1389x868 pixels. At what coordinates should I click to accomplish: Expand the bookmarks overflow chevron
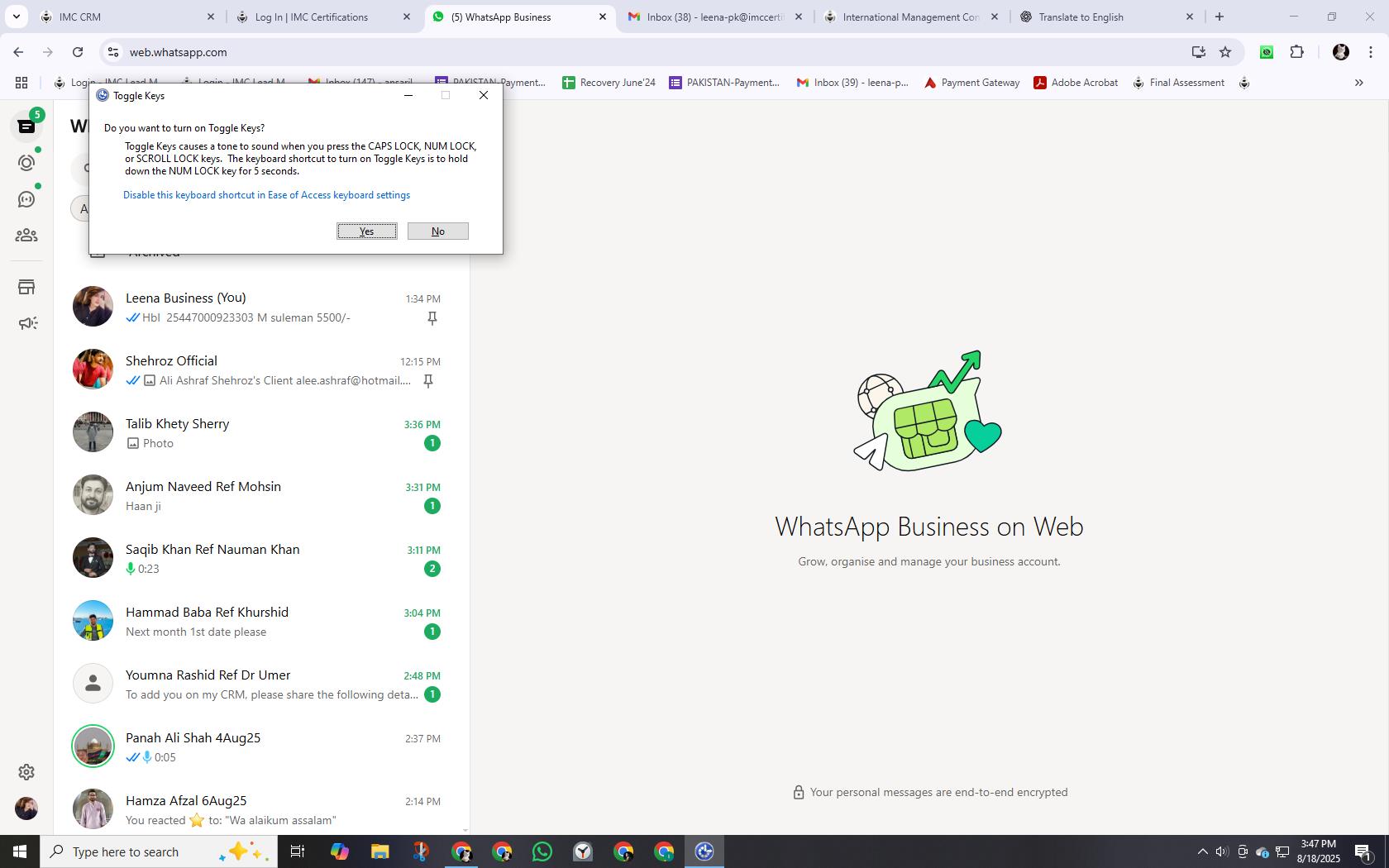coord(1358,83)
